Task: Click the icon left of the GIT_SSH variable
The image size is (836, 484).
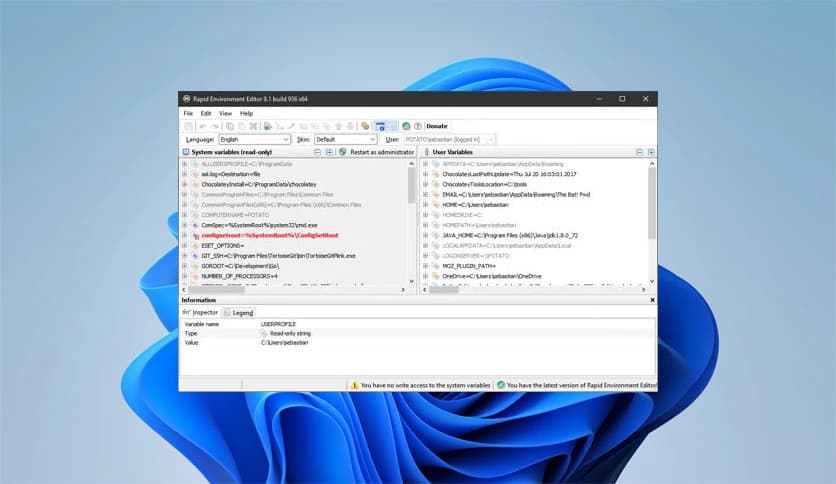Action: (196, 256)
